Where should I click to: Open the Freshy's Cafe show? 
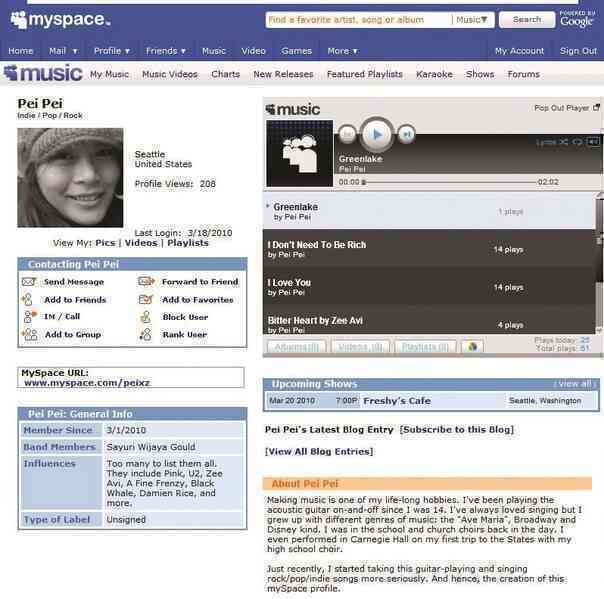(x=397, y=401)
